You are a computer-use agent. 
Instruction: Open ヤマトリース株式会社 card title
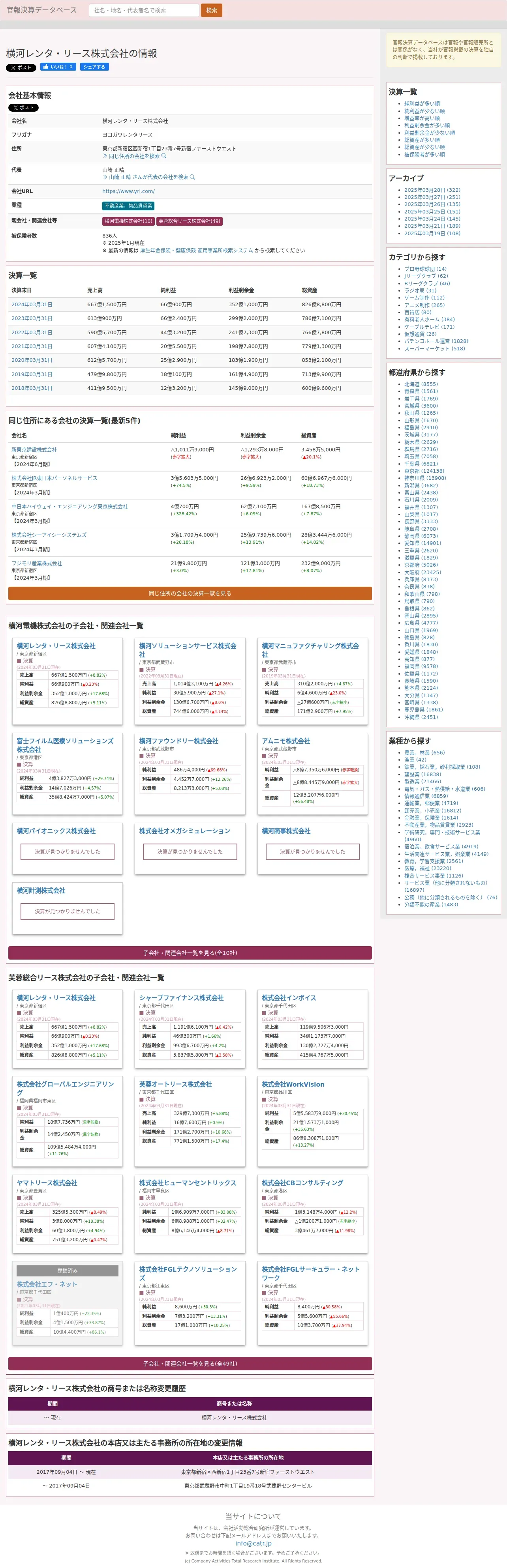47,1183
